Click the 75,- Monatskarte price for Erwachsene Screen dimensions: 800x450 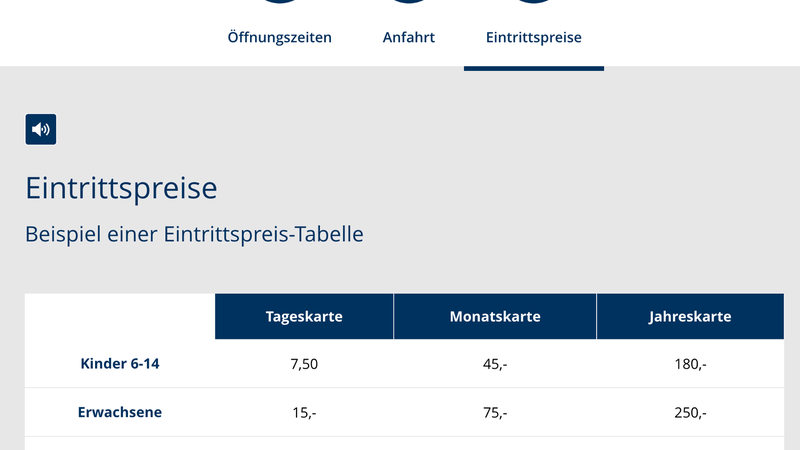click(495, 413)
